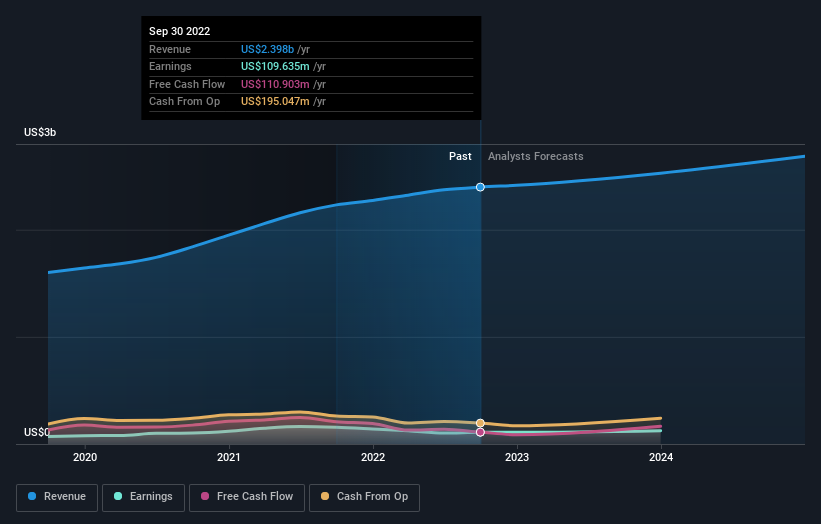821x524 pixels.
Task: Toggle the Earnings legend button
Action: [143, 497]
